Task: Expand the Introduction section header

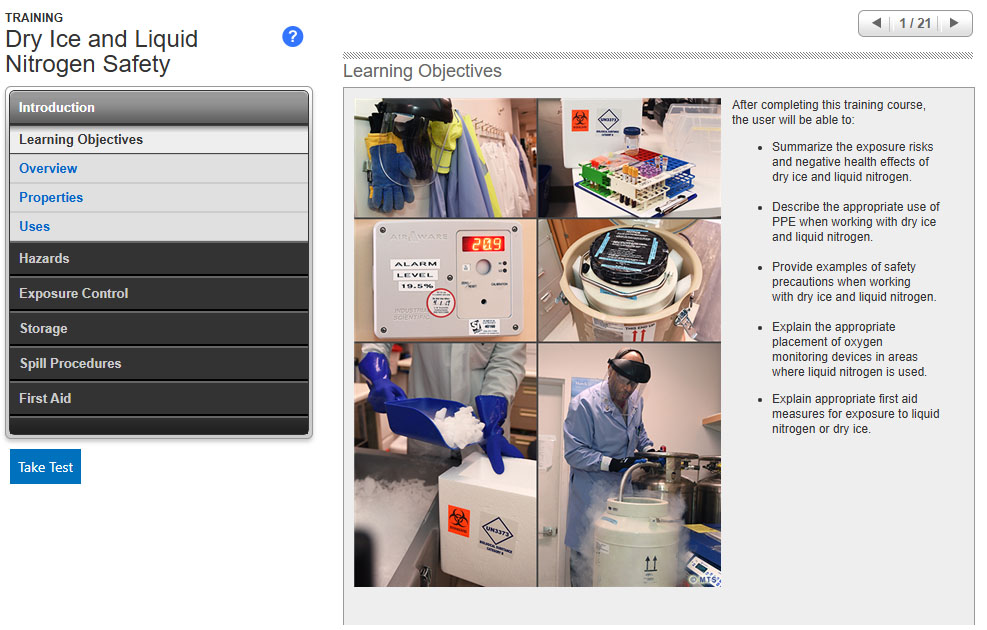Action: tap(159, 107)
